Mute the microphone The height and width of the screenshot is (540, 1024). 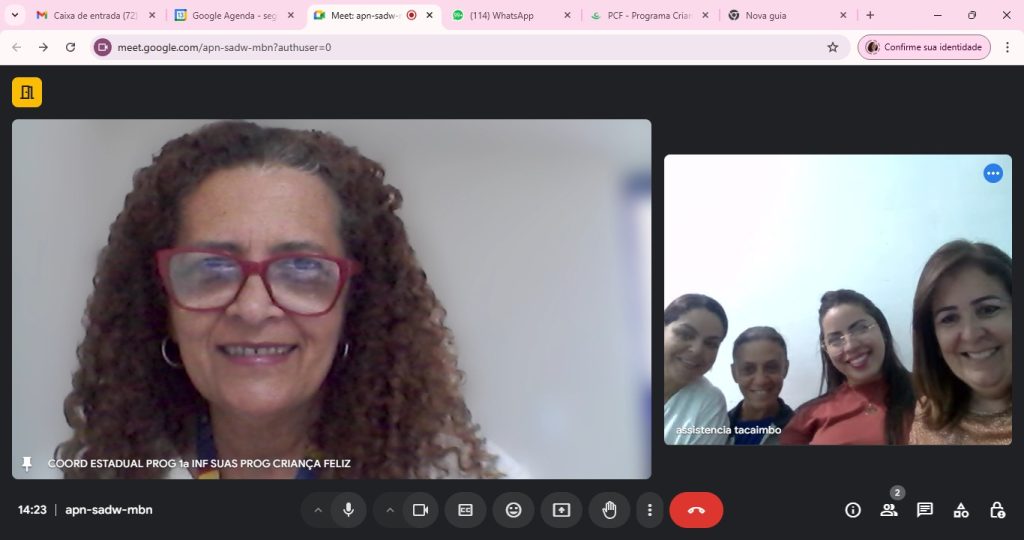(x=348, y=510)
